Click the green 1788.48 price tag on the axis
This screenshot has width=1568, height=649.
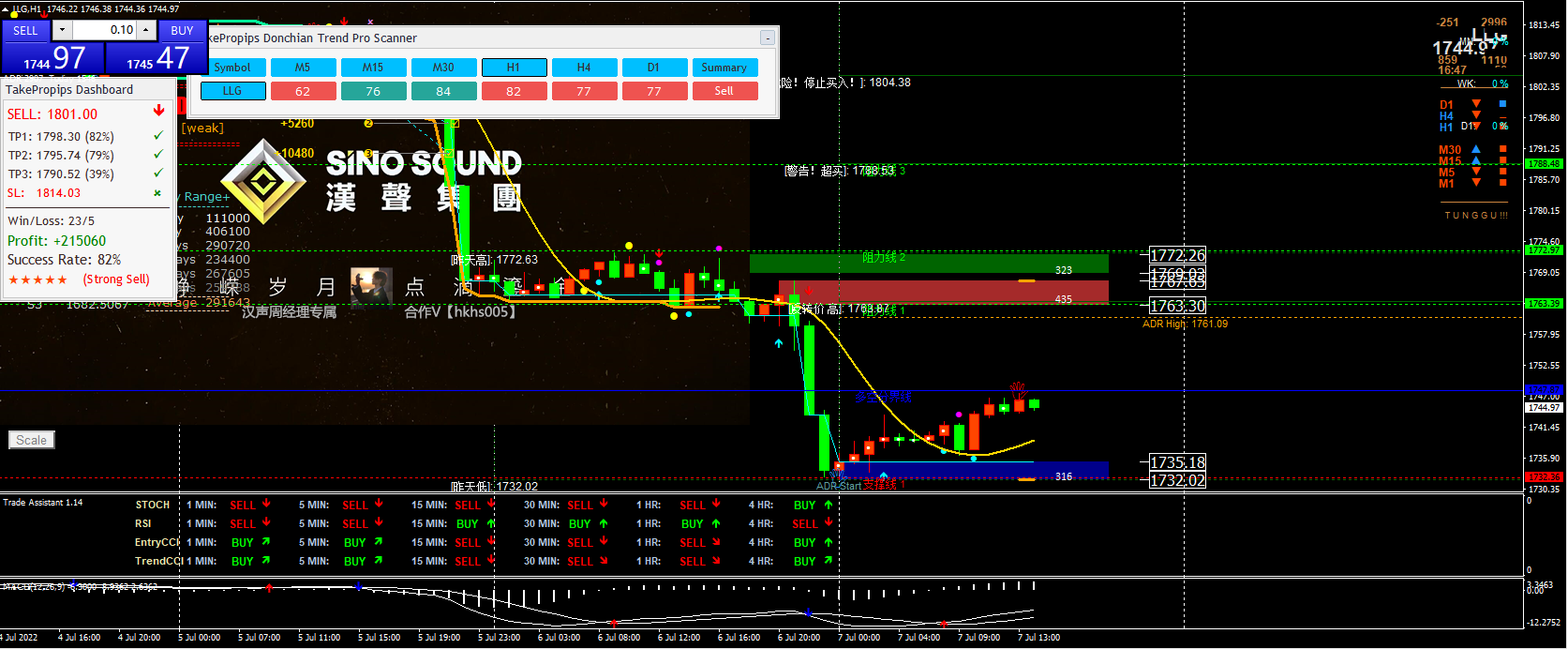click(1544, 164)
